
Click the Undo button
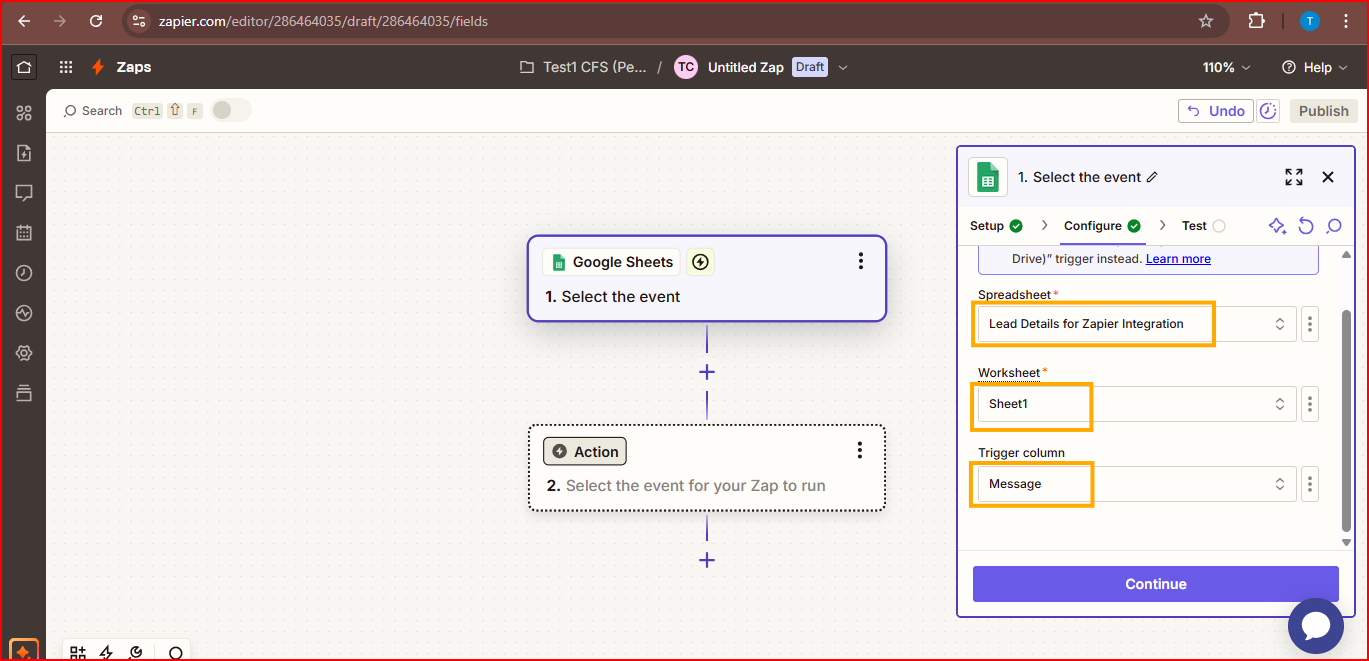[1215, 111]
